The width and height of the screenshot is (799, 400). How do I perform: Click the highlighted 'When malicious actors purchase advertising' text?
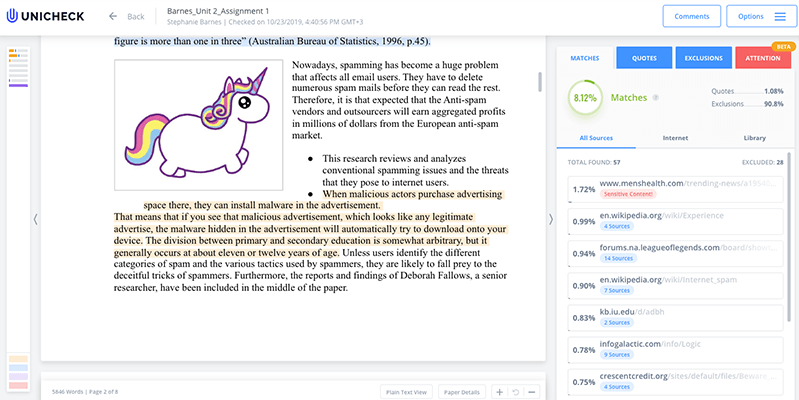point(413,194)
